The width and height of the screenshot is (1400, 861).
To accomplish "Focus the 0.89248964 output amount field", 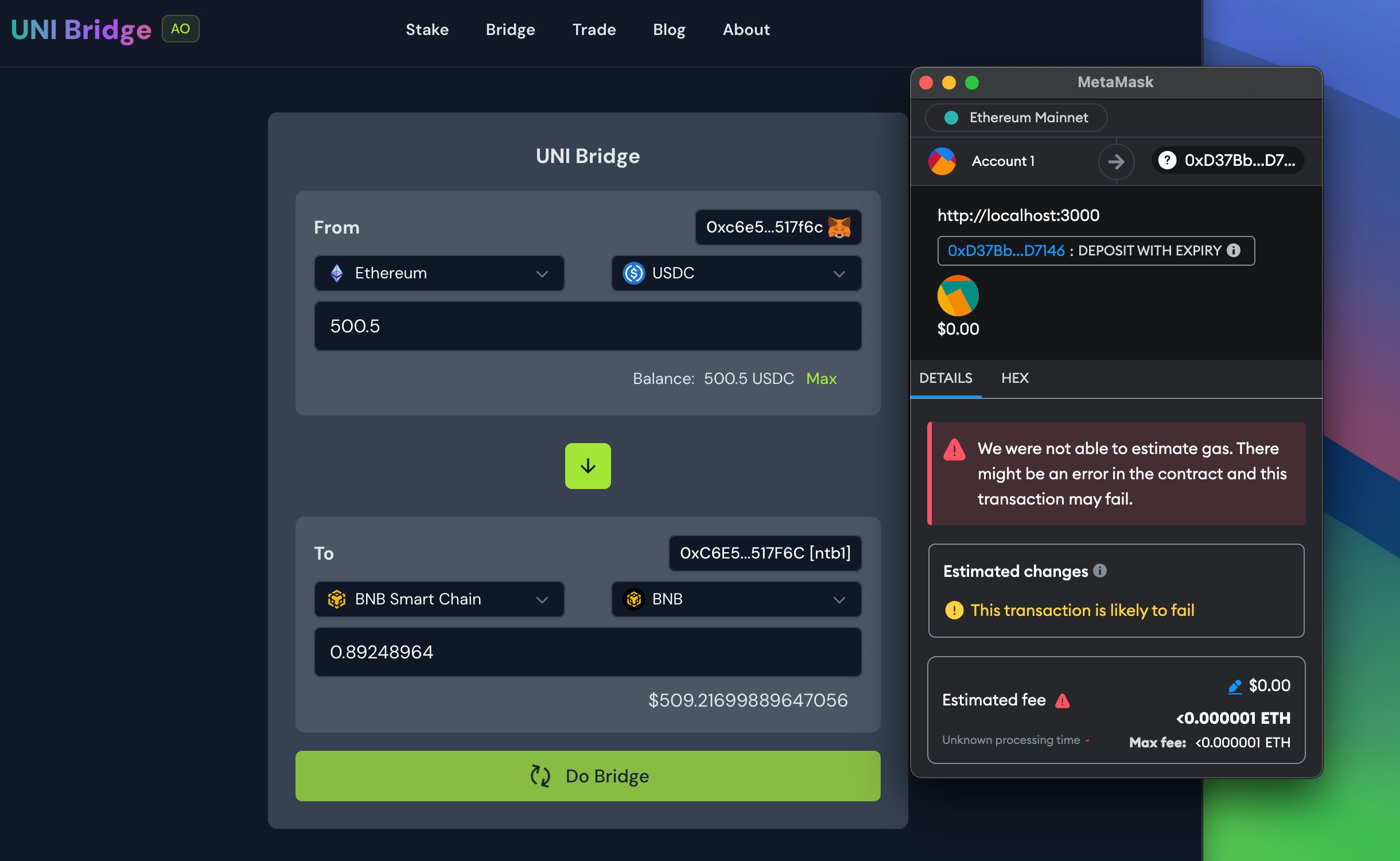I will pos(588,652).
